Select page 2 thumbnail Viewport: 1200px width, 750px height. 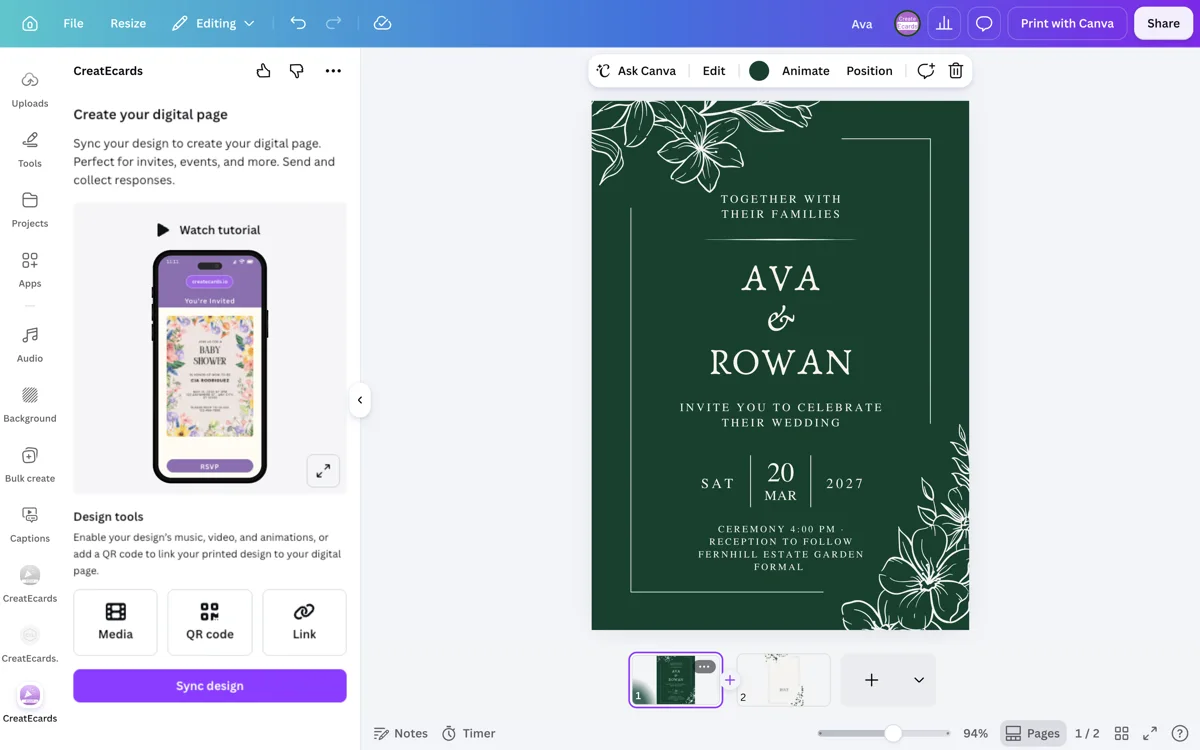coord(783,680)
